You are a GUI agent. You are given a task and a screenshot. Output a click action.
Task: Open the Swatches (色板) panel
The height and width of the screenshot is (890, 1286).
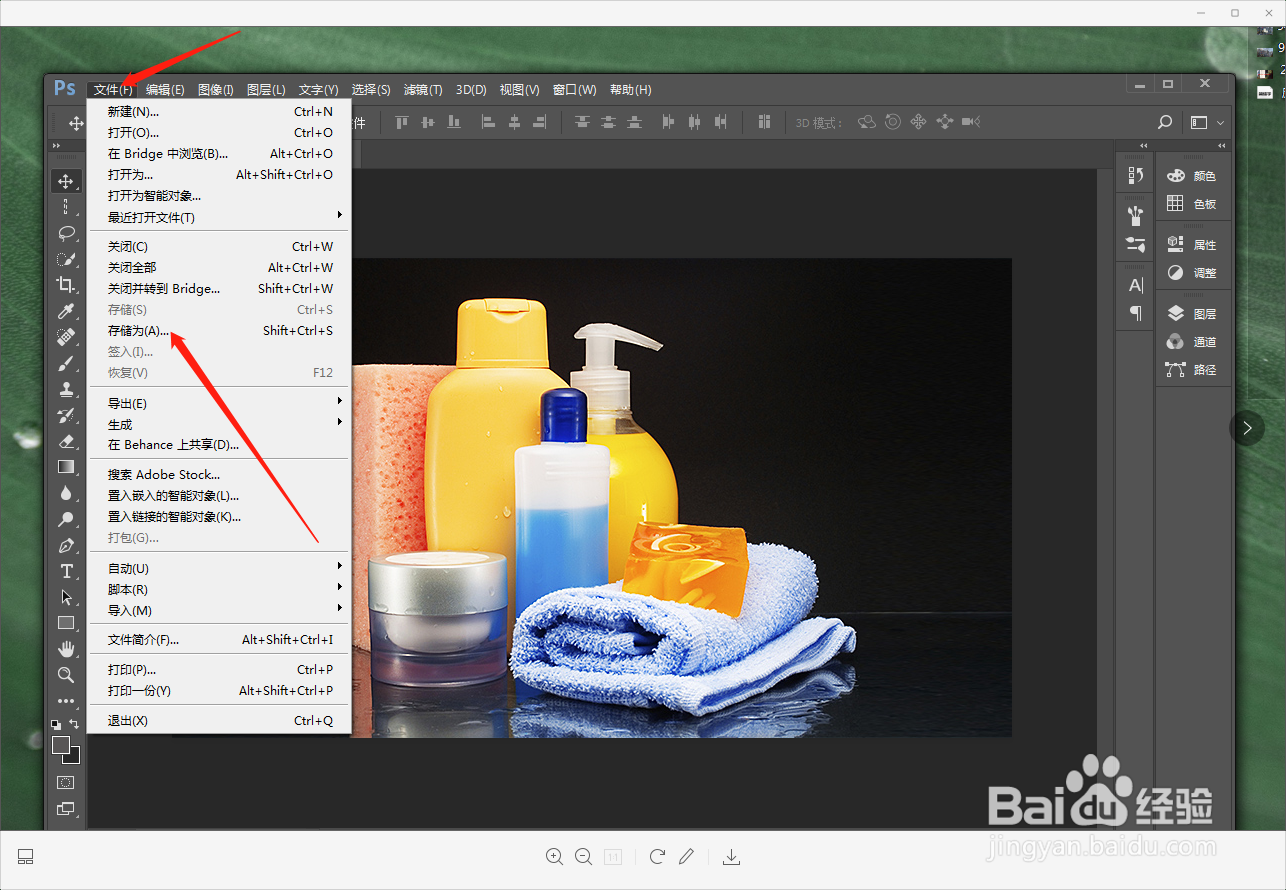click(1192, 204)
